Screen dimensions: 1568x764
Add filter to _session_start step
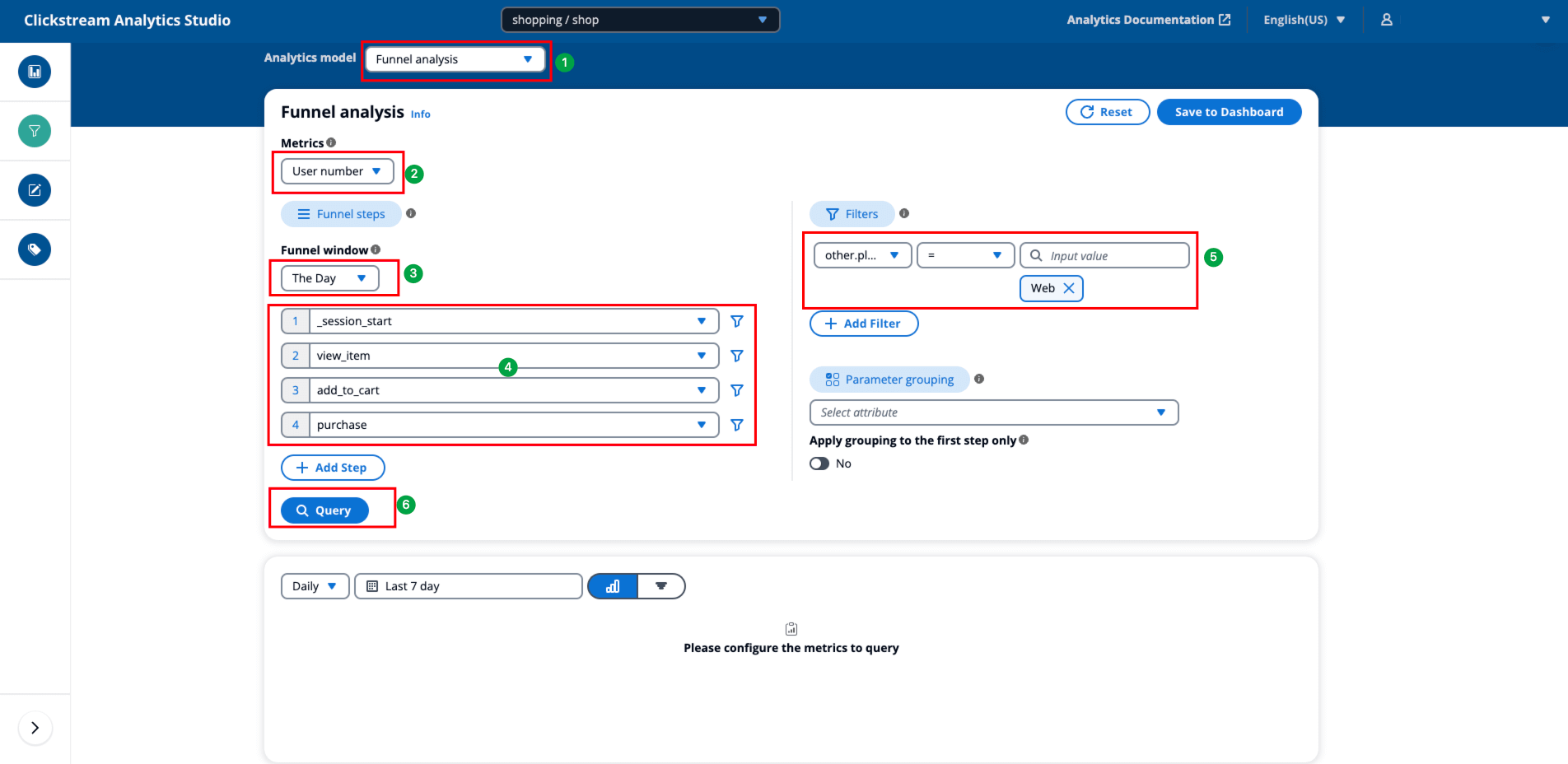[737, 321]
